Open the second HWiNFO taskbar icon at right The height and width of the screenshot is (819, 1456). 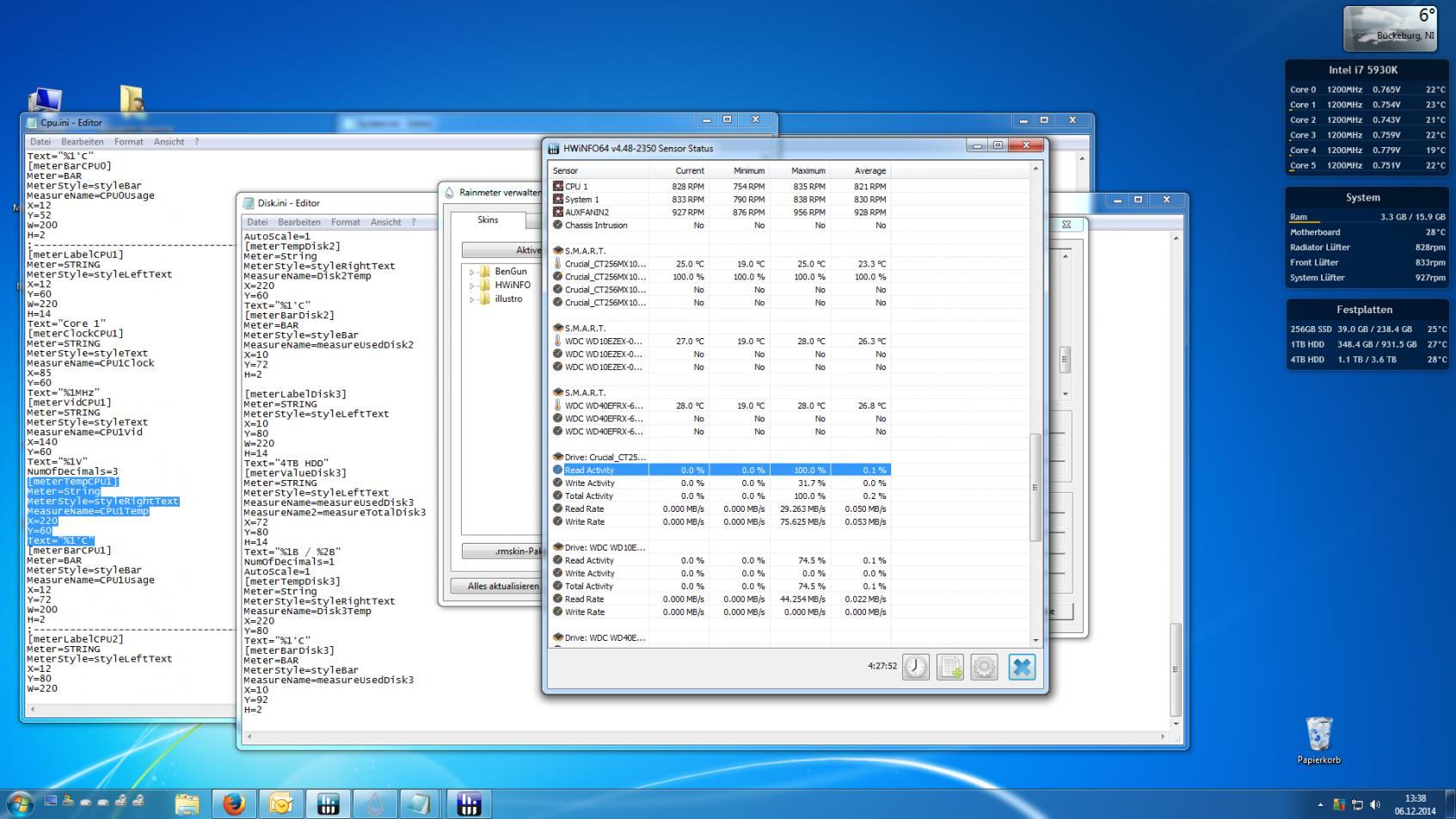pyautogui.click(x=469, y=804)
